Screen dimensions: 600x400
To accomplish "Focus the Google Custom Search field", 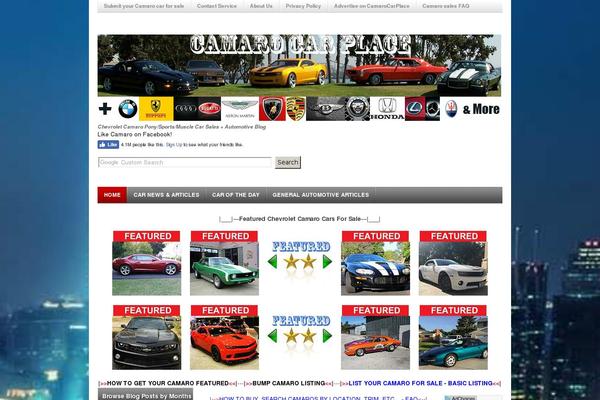I will [x=185, y=162].
